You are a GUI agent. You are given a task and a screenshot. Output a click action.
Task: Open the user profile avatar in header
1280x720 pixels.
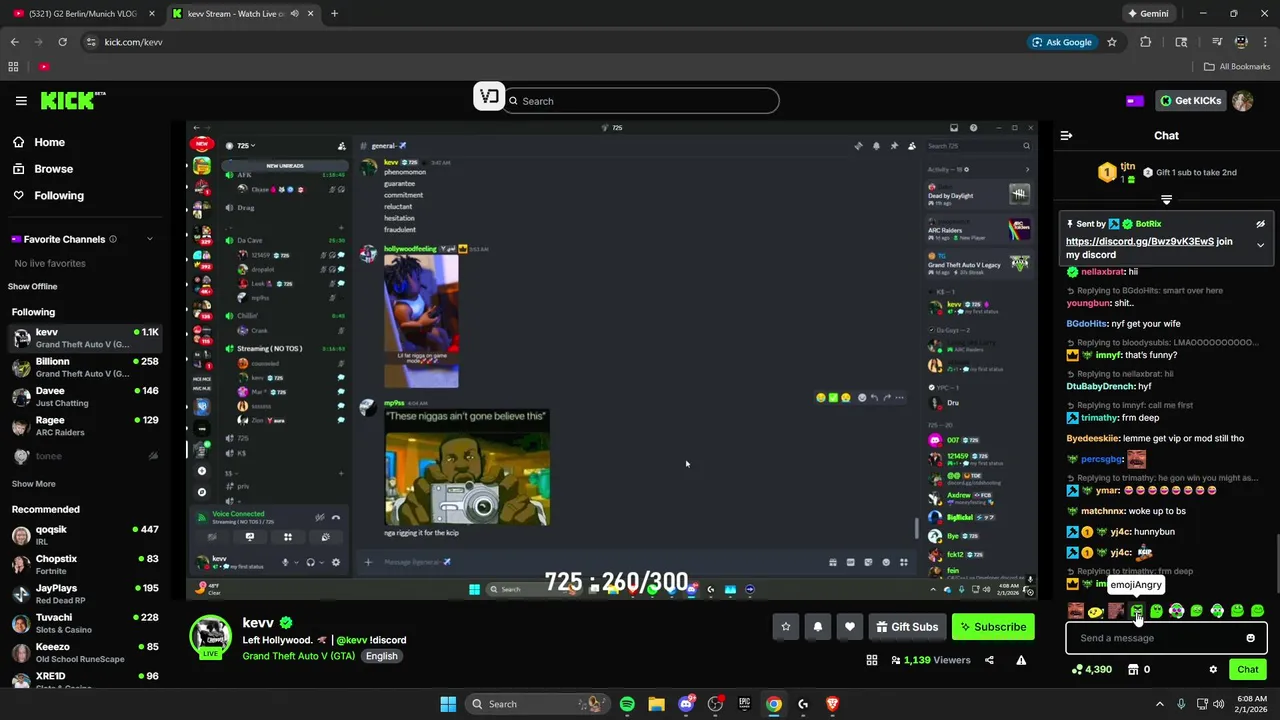point(1242,101)
